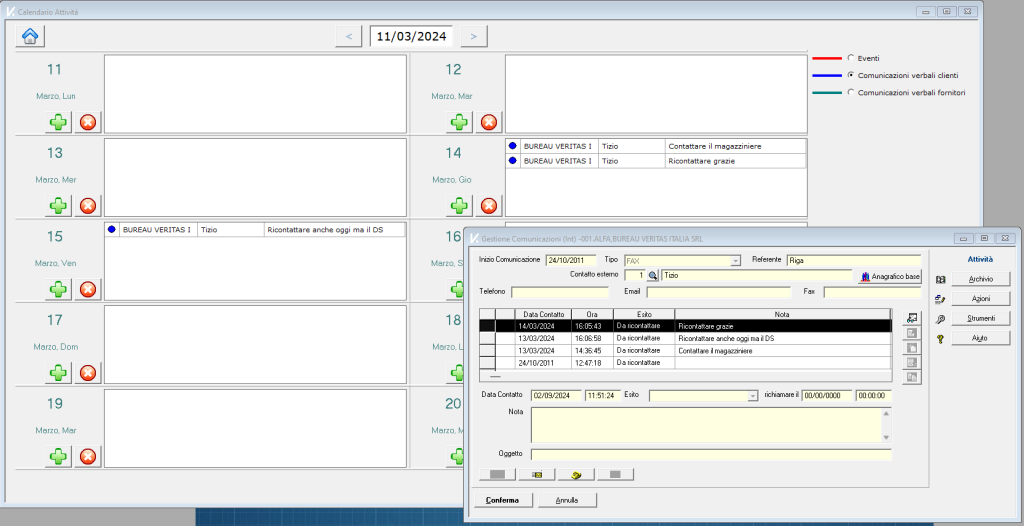The height and width of the screenshot is (526, 1024).
Task: Open the Strumenti activity menu
Action: point(981,319)
